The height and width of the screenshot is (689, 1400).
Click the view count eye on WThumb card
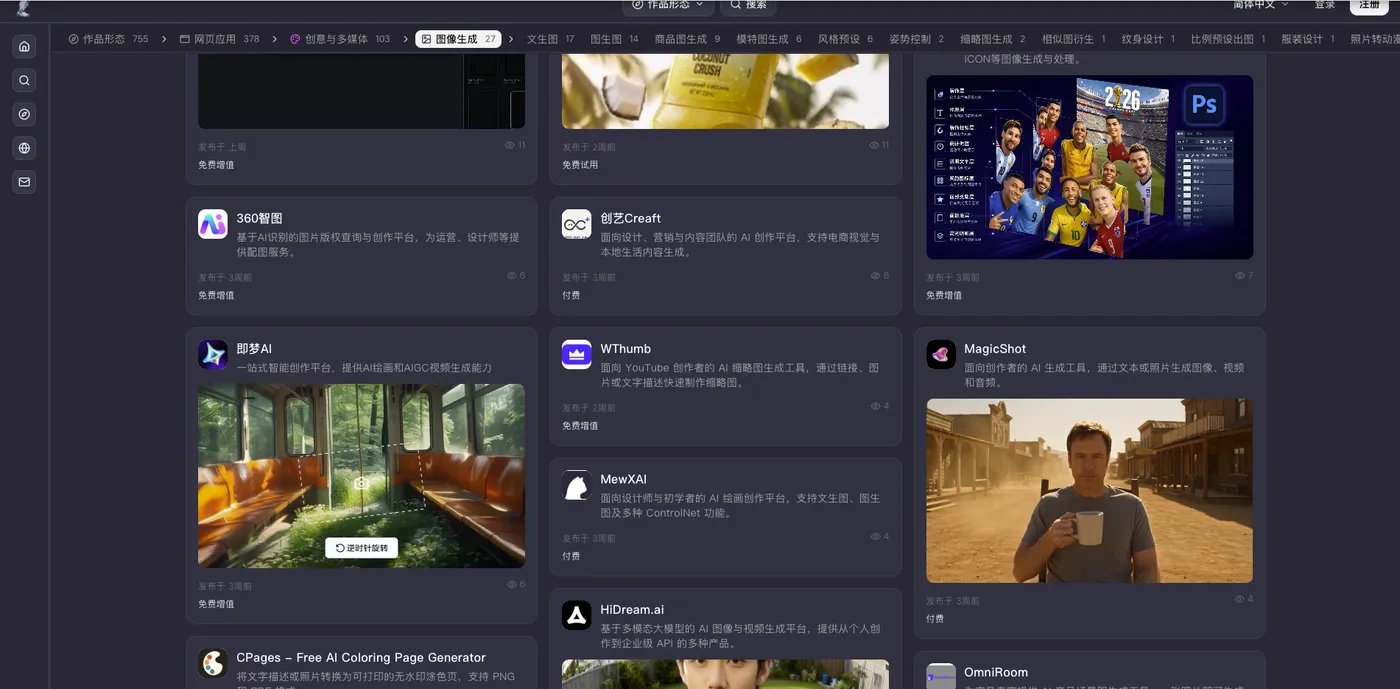(x=876, y=406)
